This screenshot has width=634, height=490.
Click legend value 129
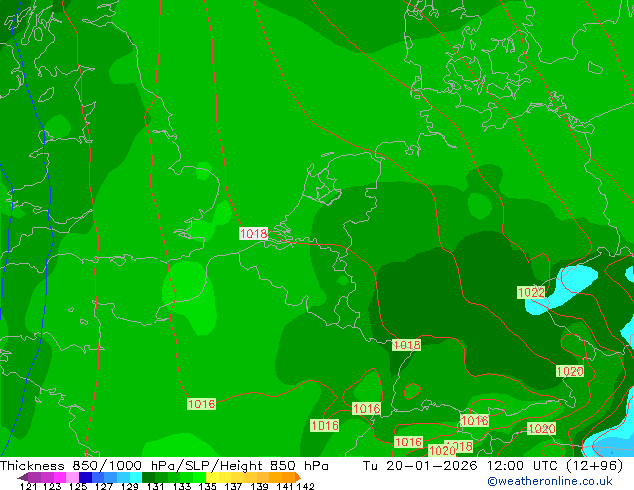click(x=130, y=486)
